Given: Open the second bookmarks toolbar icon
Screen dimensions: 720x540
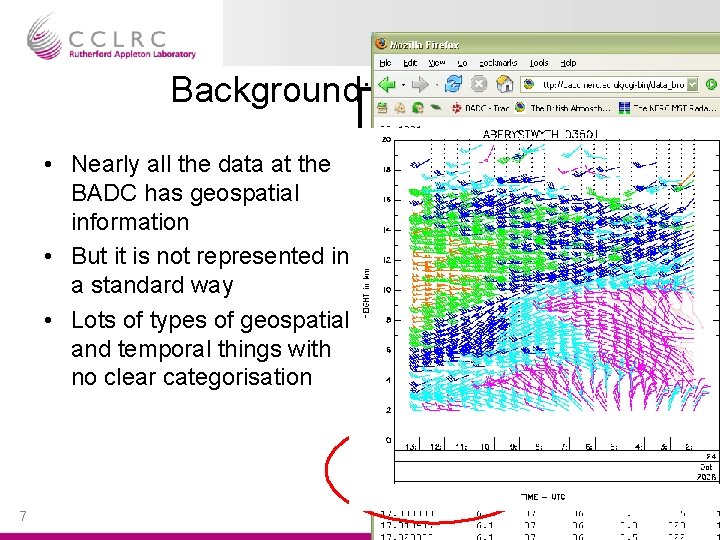Looking at the screenshot, I should coord(400,108).
